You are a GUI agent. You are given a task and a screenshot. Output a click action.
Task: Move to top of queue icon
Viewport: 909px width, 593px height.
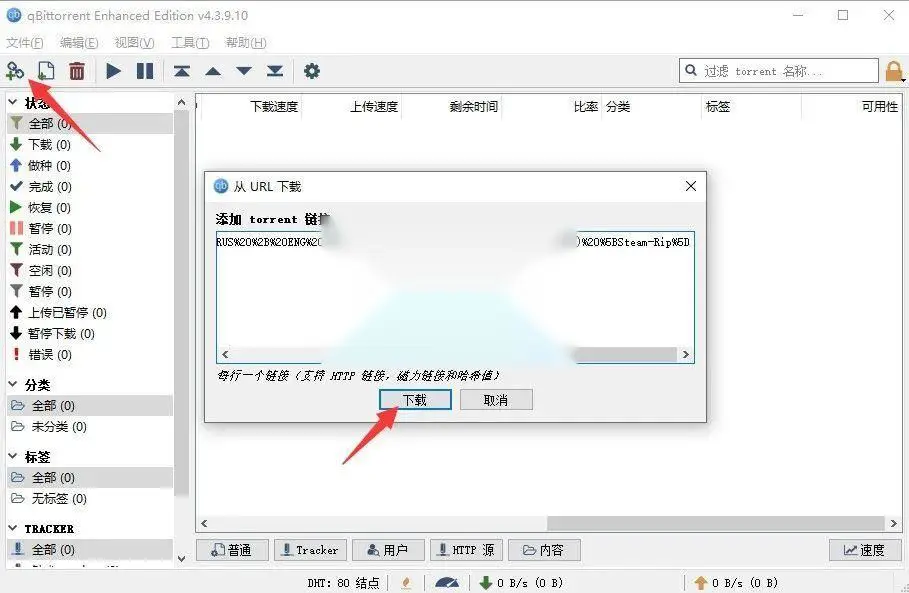[x=182, y=71]
